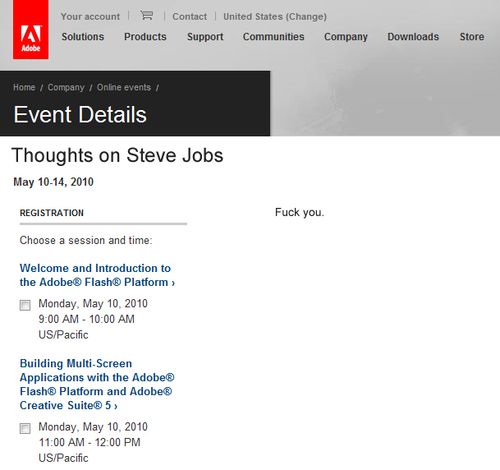Image resolution: width=500 pixels, height=470 pixels.
Task: Open the Support menu
Action: point(205,37)
